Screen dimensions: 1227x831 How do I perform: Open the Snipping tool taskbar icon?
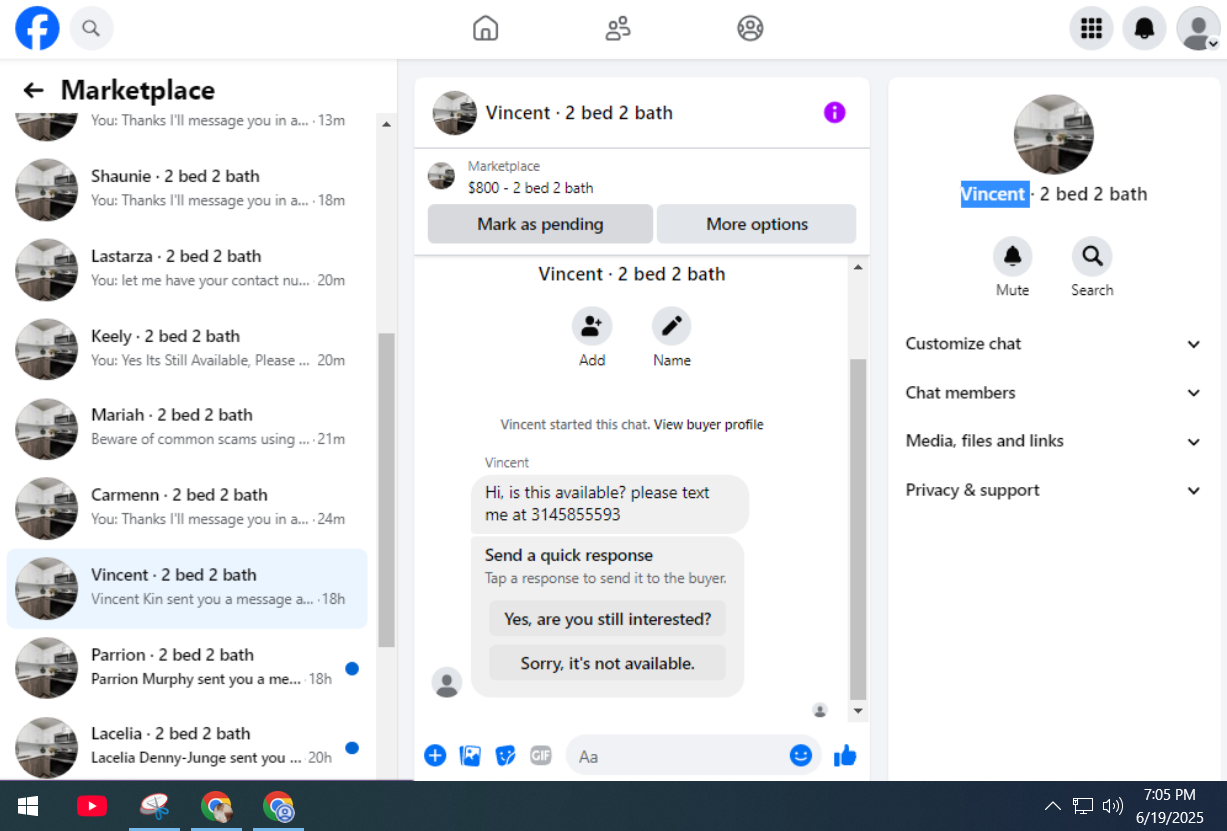pyautogui.click(x=154, y=806)
